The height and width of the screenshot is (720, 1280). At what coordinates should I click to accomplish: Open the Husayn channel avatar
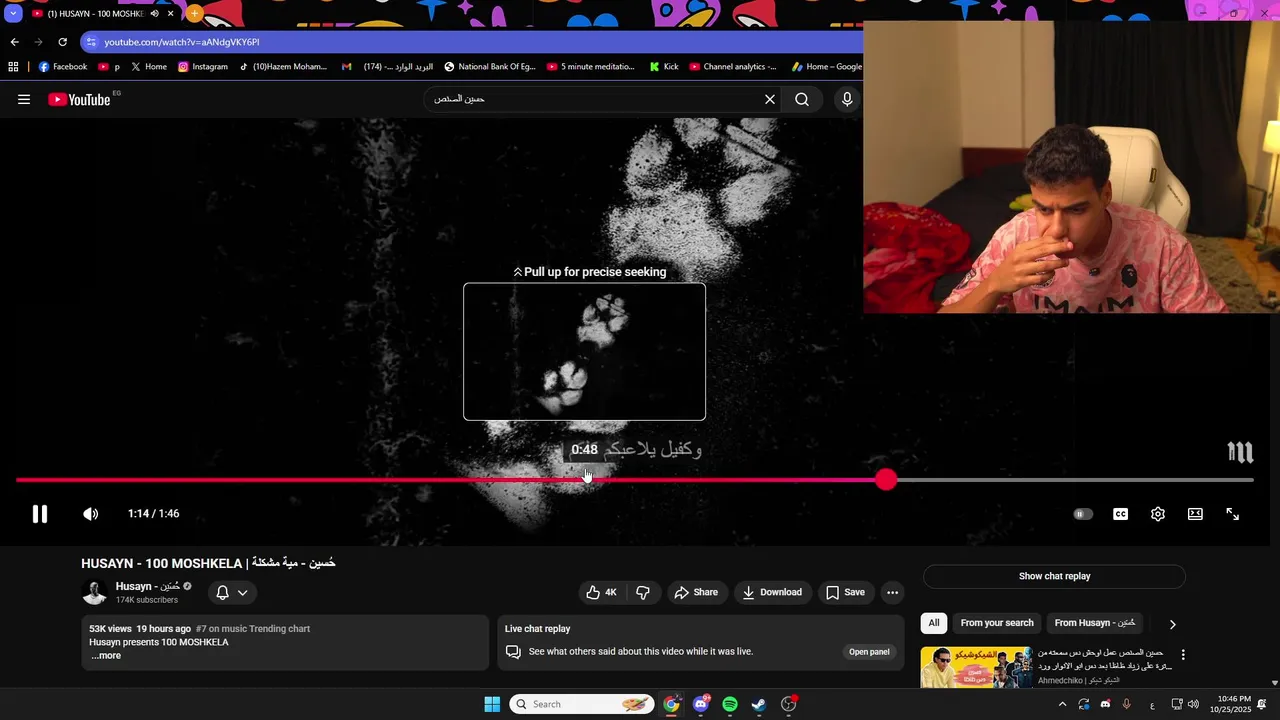pos(94,592)
